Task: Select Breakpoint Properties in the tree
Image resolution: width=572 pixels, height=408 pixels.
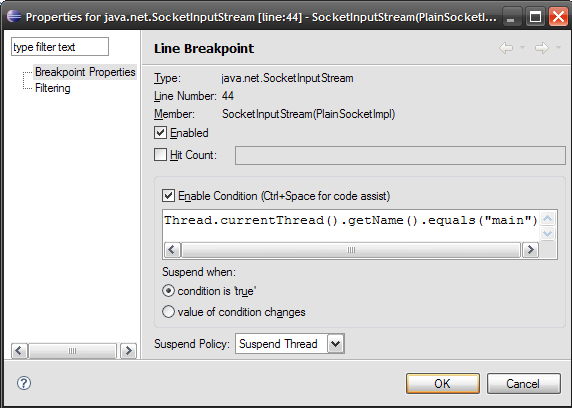Action: point(85,72)
